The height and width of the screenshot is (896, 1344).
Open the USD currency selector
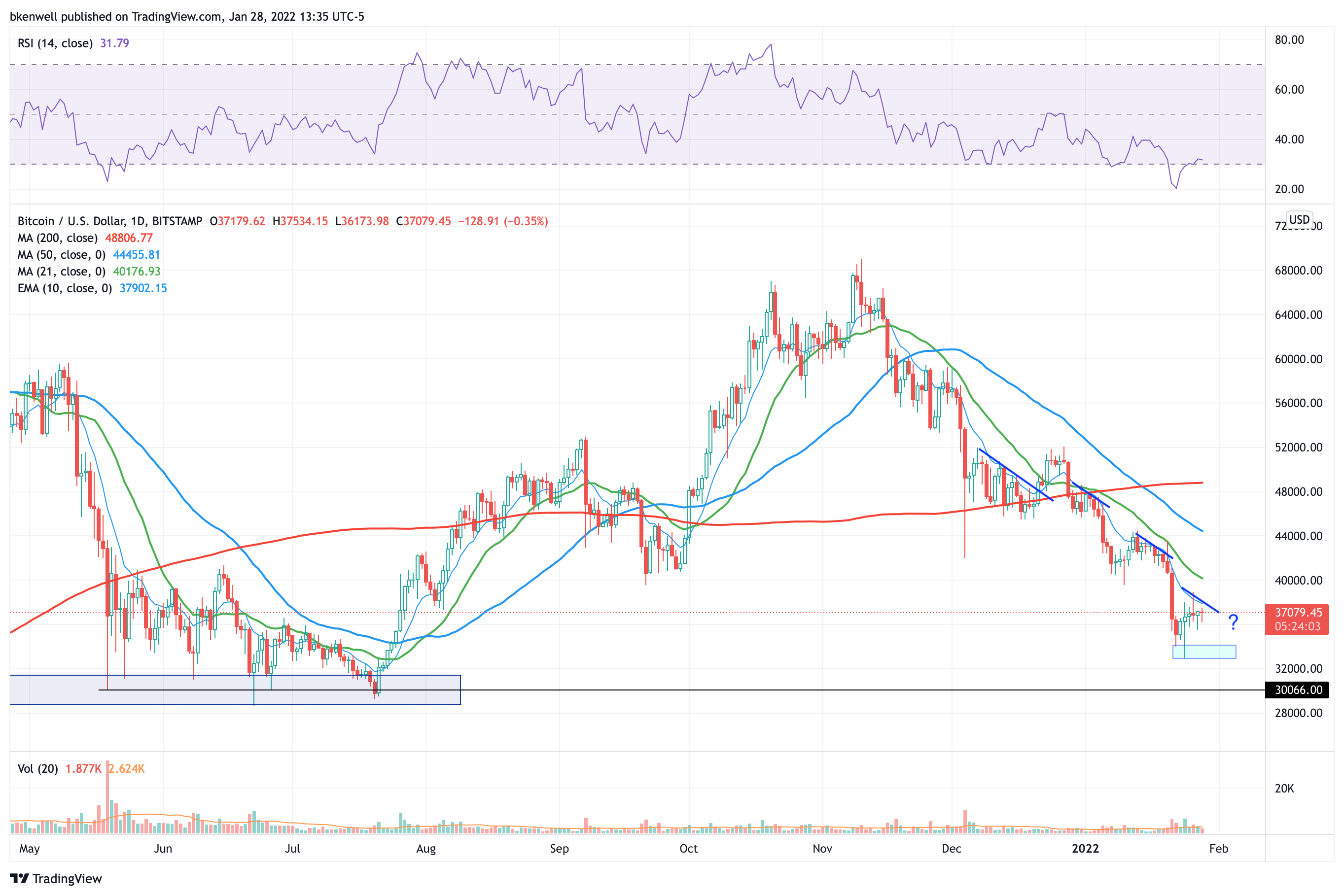(1299, 219)
